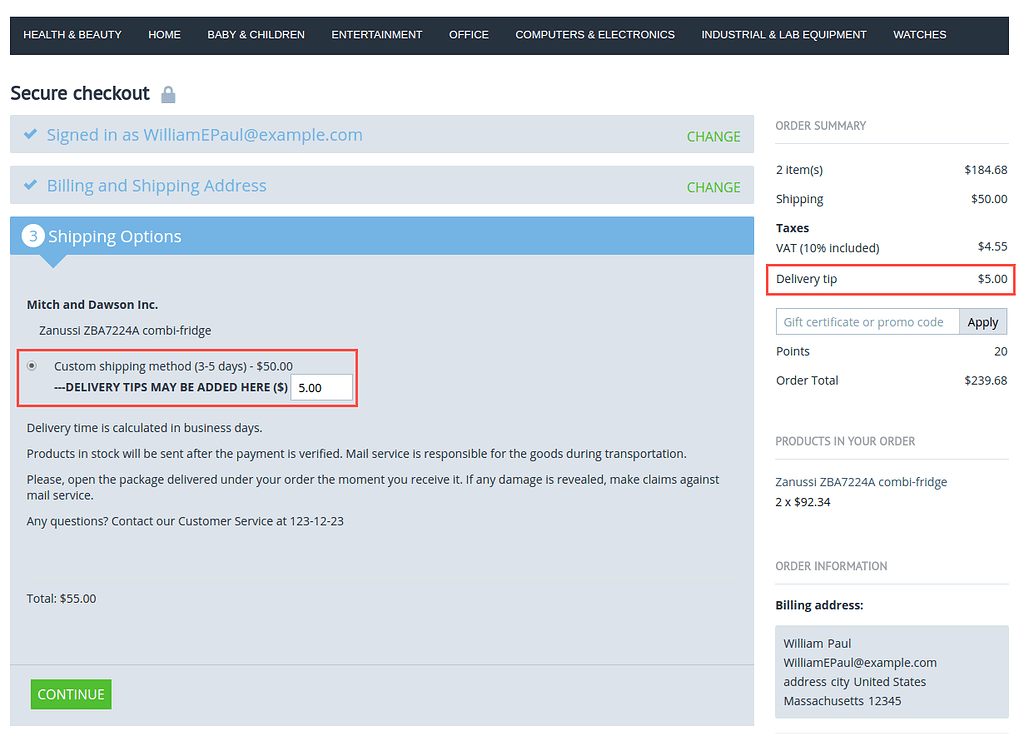Click the CONTINUE button
The image size is (1024, 740).
point(70,694)
